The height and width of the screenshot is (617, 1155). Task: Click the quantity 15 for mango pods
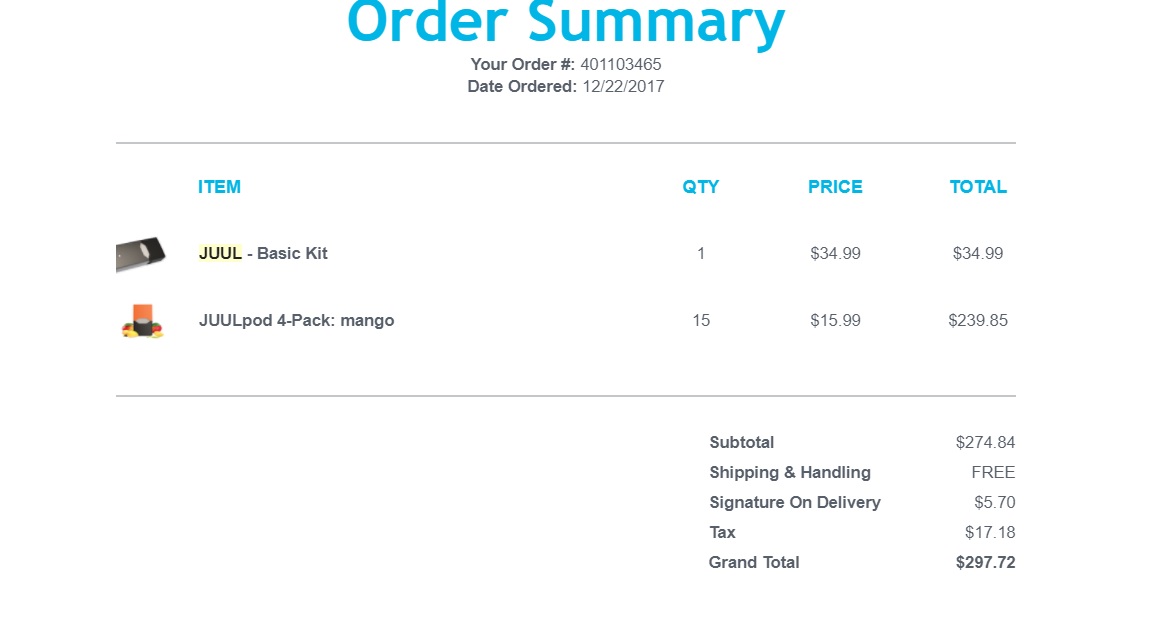point(700,320)
